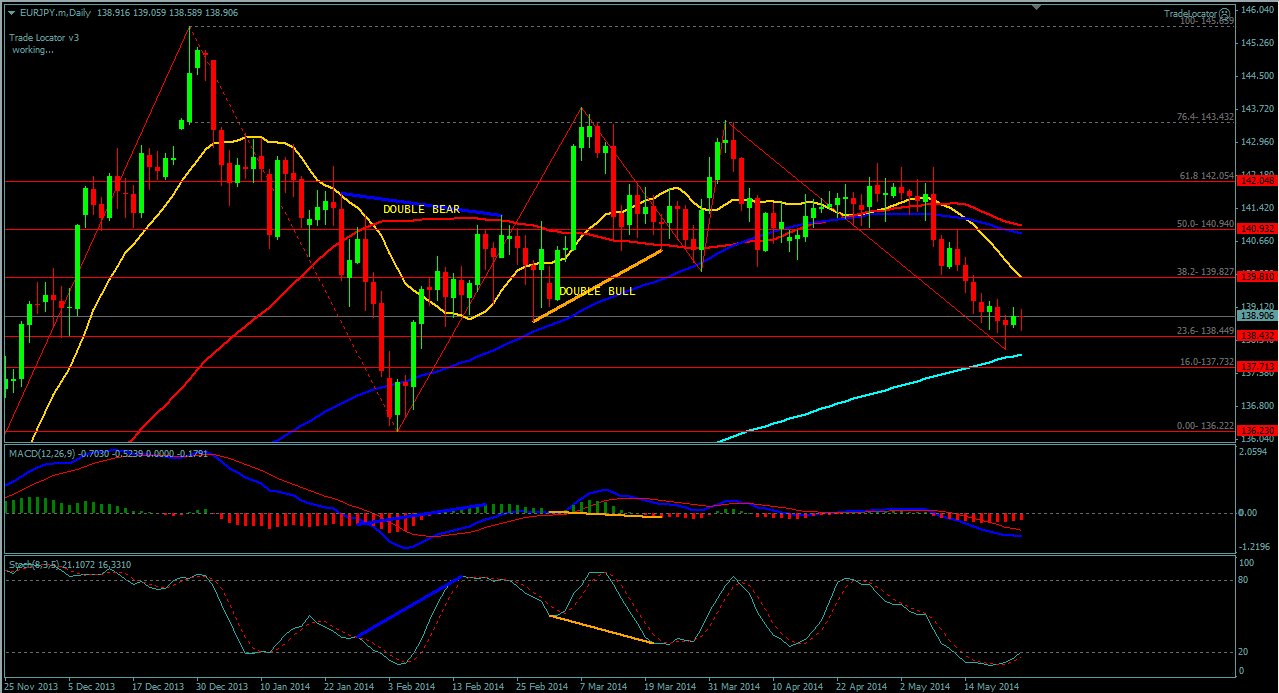
Task: Click the 'working...' status text
Action: tap(32, 49)
